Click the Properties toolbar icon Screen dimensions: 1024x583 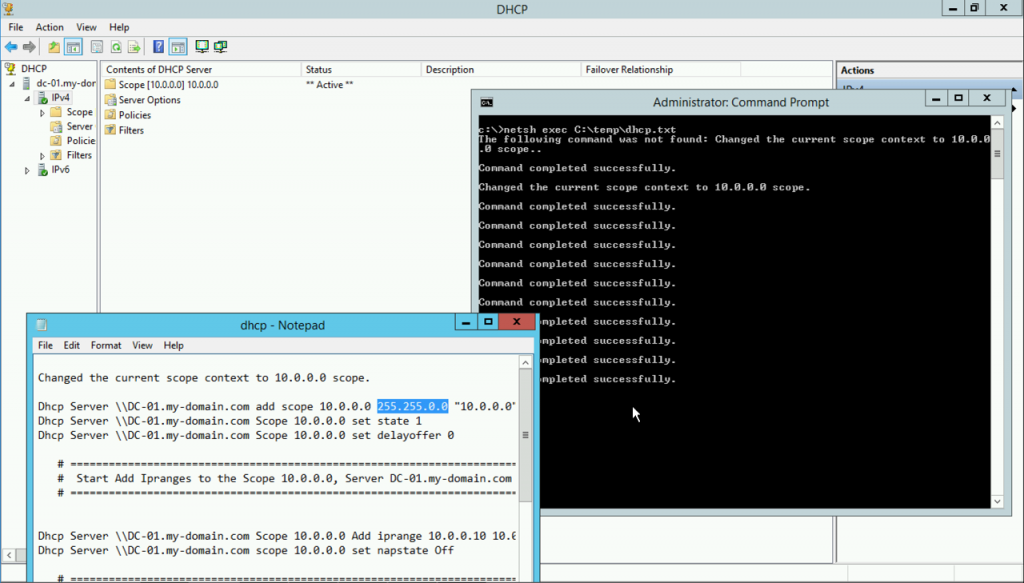pos(97,46)
